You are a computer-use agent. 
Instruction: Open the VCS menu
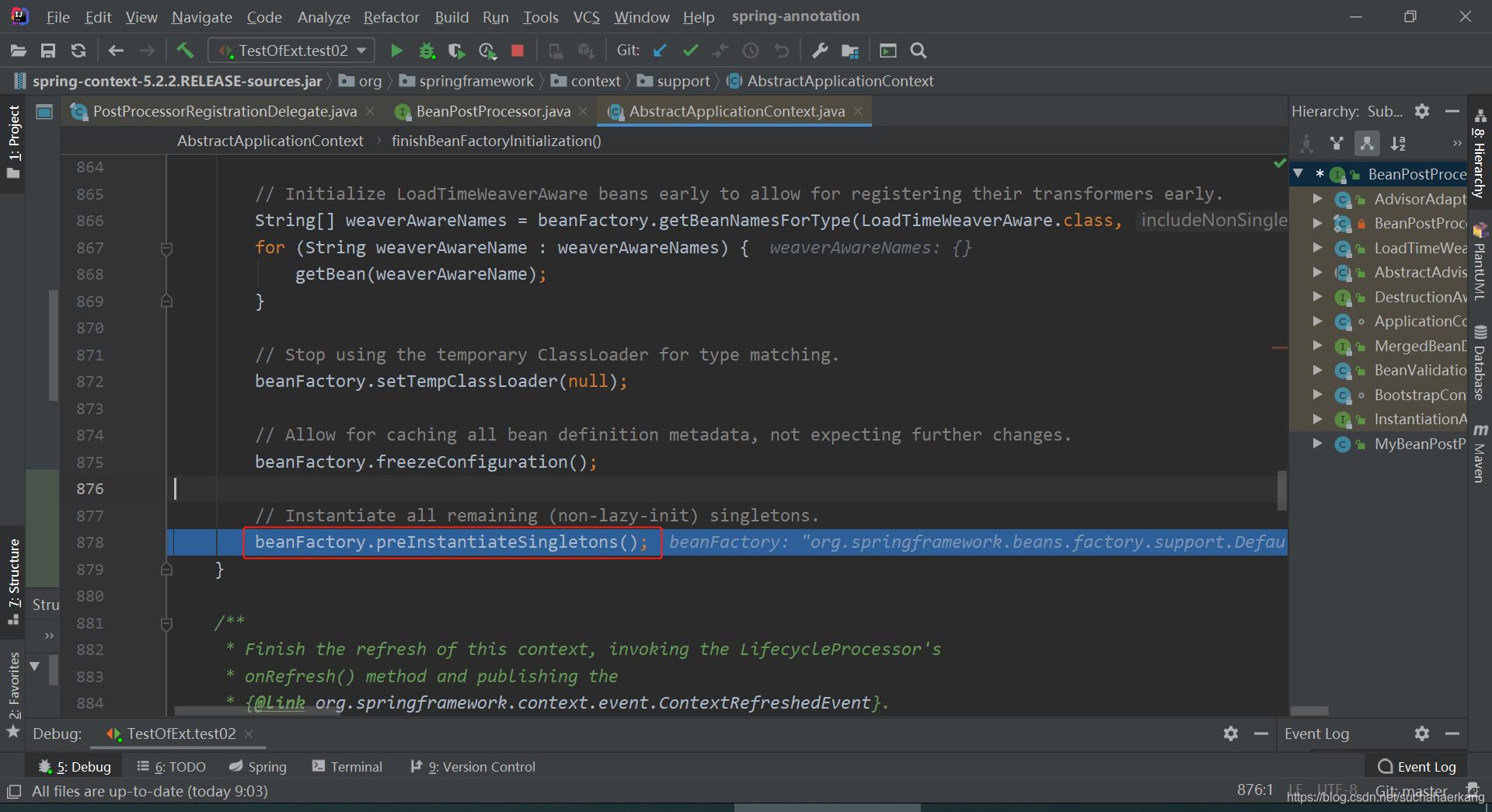(x=586, y=17)
